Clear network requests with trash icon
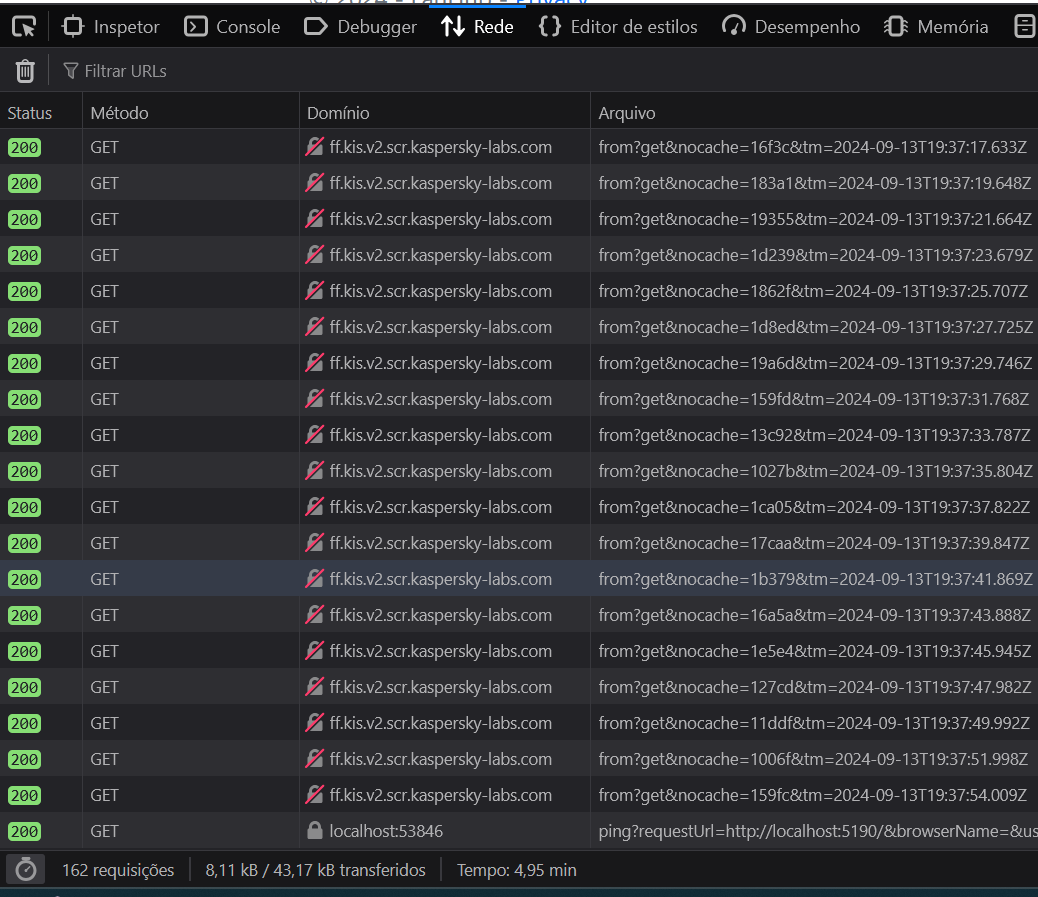The image size is (1038, 897). 25,71
